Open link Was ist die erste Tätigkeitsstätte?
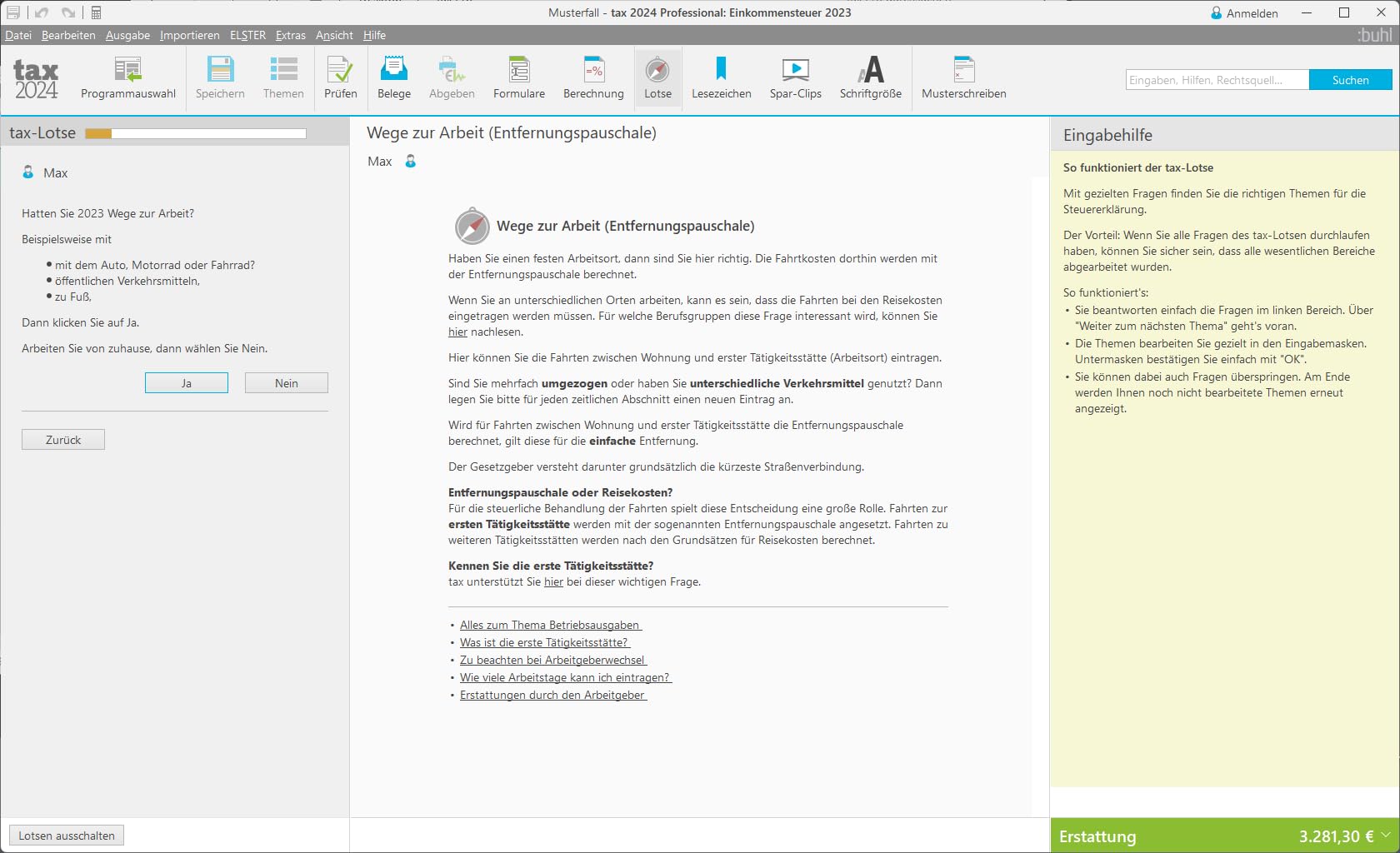This screenshot has width=1400, height=853. (x=545, y=642)
